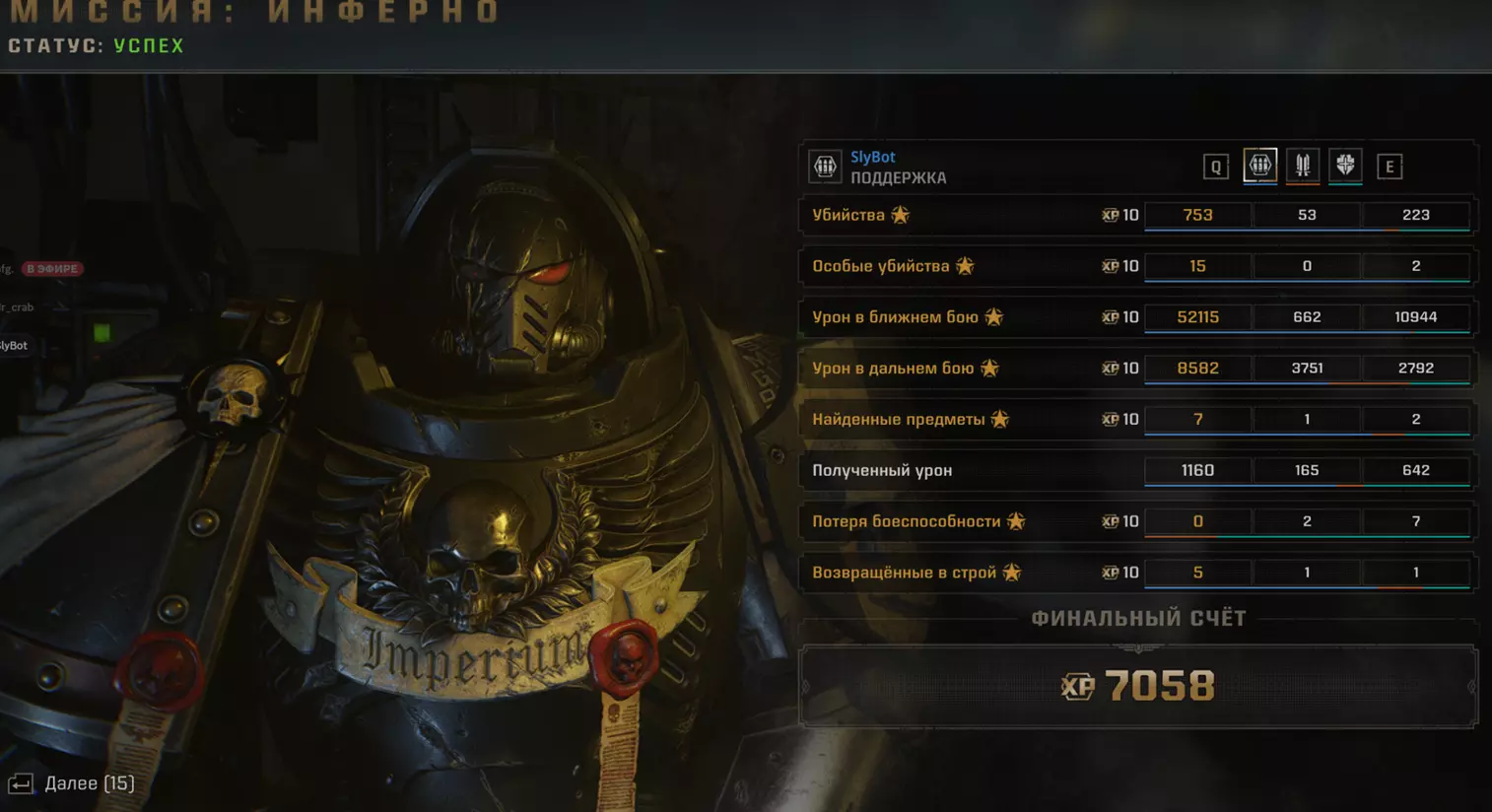Select the 753 kills value cell

pos(1198,215)
